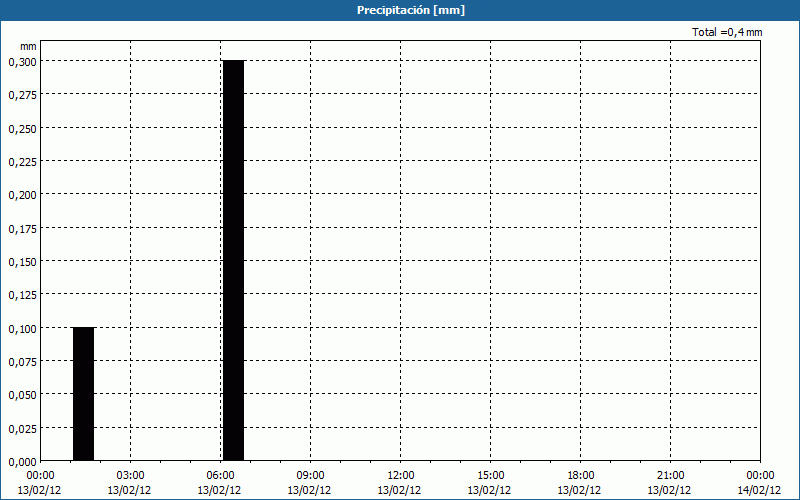Click the y-axis label 0,150
Screen dimensions: 800x500
point(22,262)
